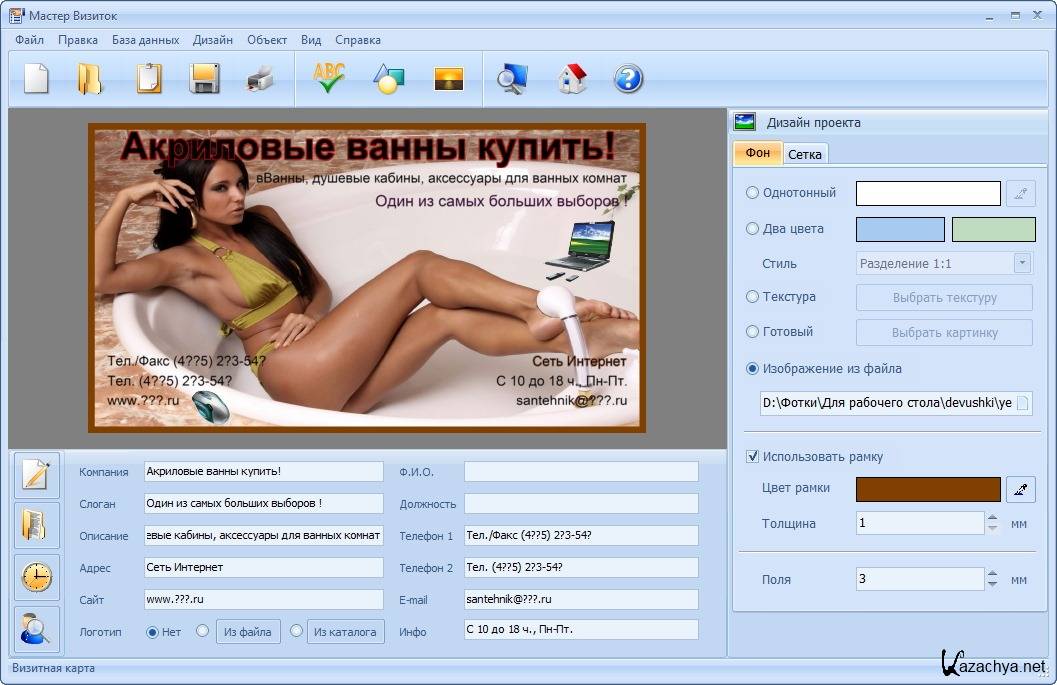The image size is (1057, 685).
Task: Click the Из каталога logo button
Action: pos(345,632)
